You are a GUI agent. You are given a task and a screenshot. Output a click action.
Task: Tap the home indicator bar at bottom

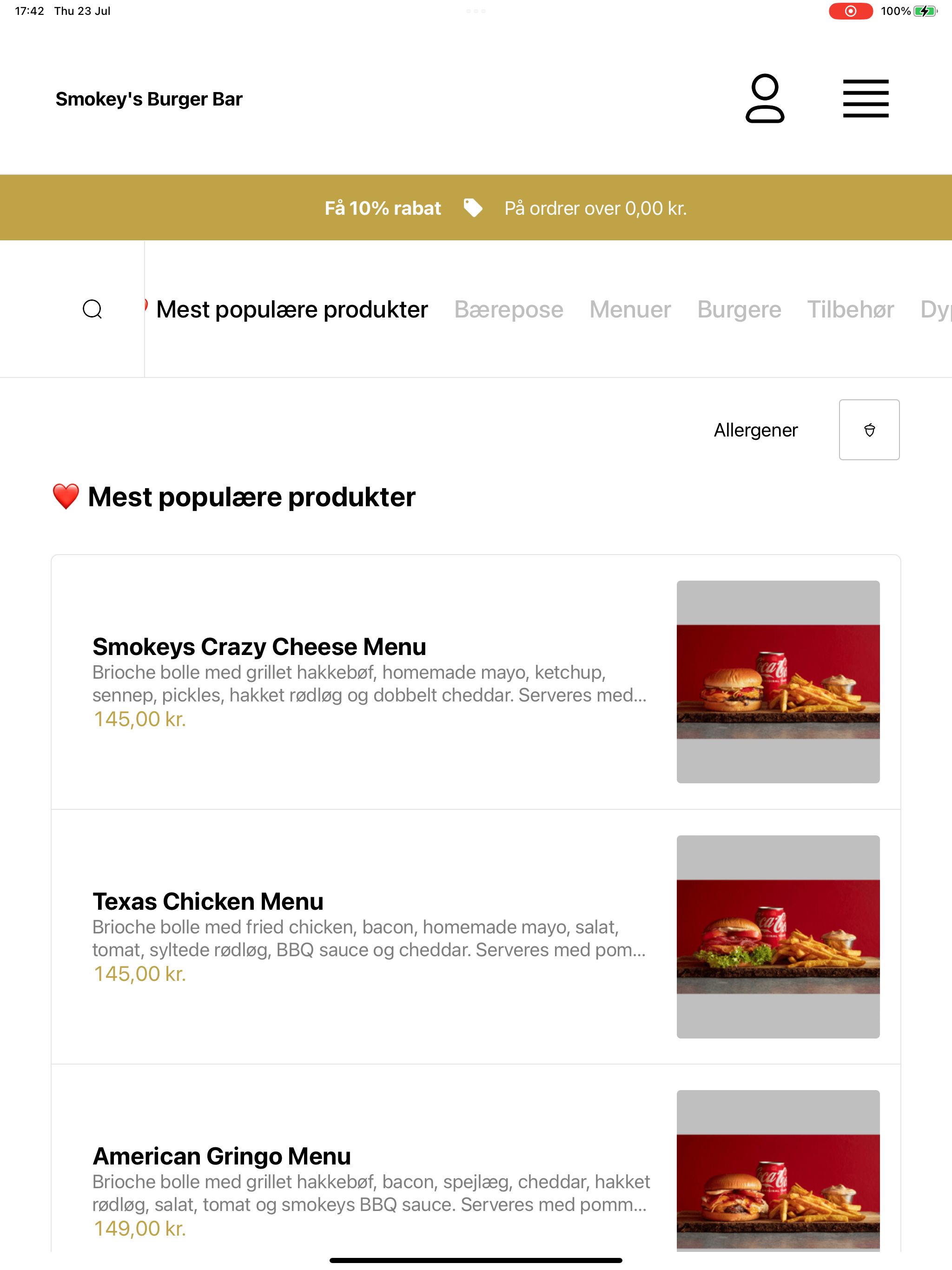476,1260
